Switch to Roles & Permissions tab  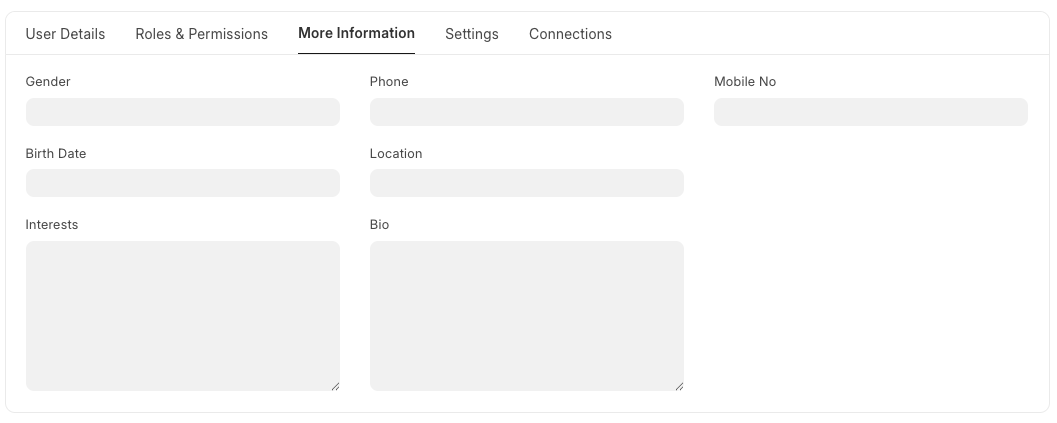pos(201,34)
